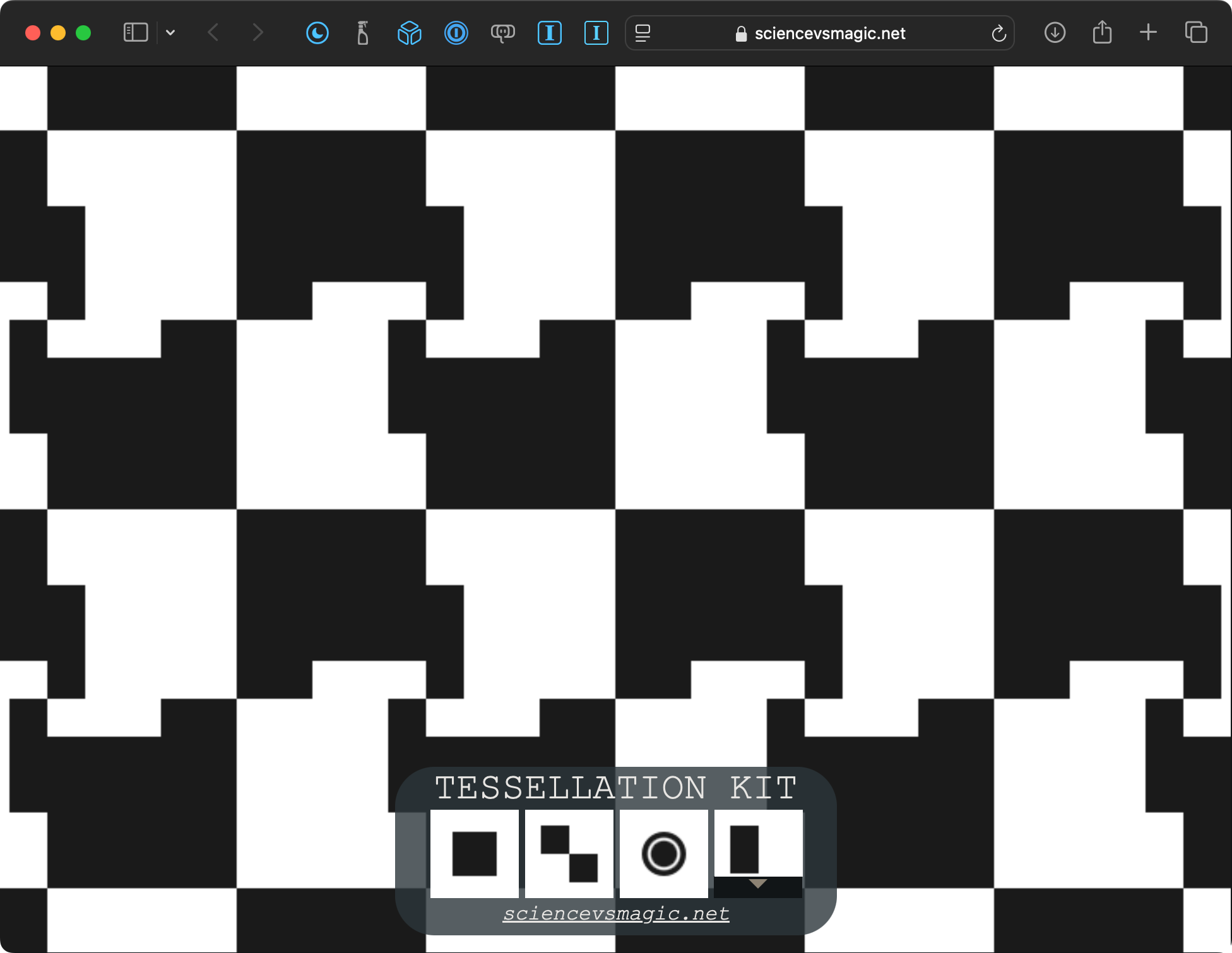Toggle the Safari sidebar

coord(135,33)
